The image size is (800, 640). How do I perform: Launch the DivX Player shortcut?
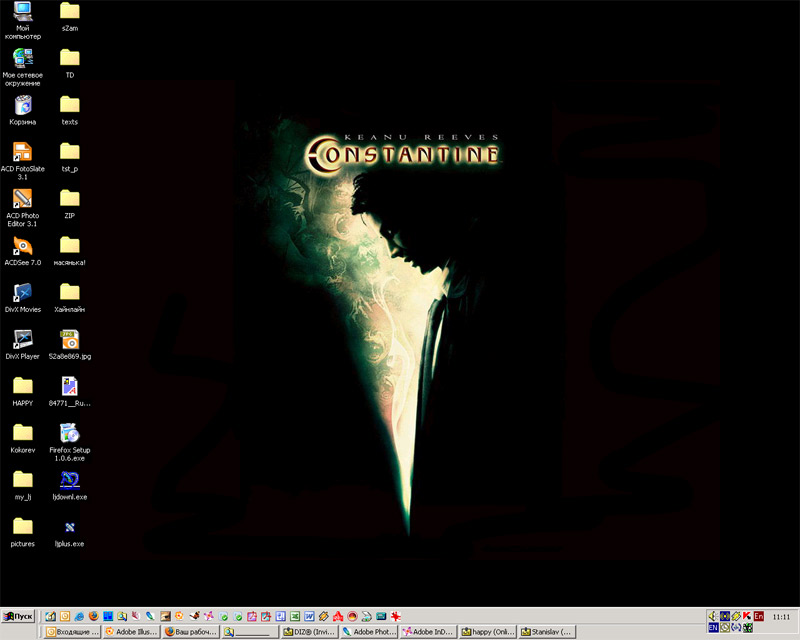(22, 345)
